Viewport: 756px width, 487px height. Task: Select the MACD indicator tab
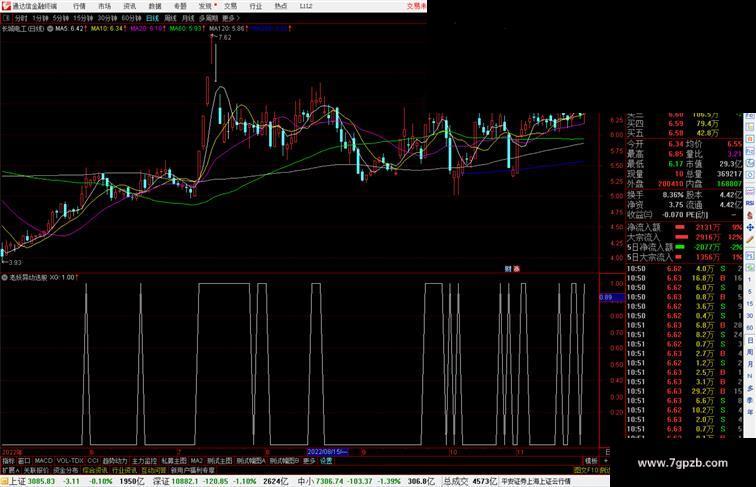pyautogui.click(x=43, y=461)
